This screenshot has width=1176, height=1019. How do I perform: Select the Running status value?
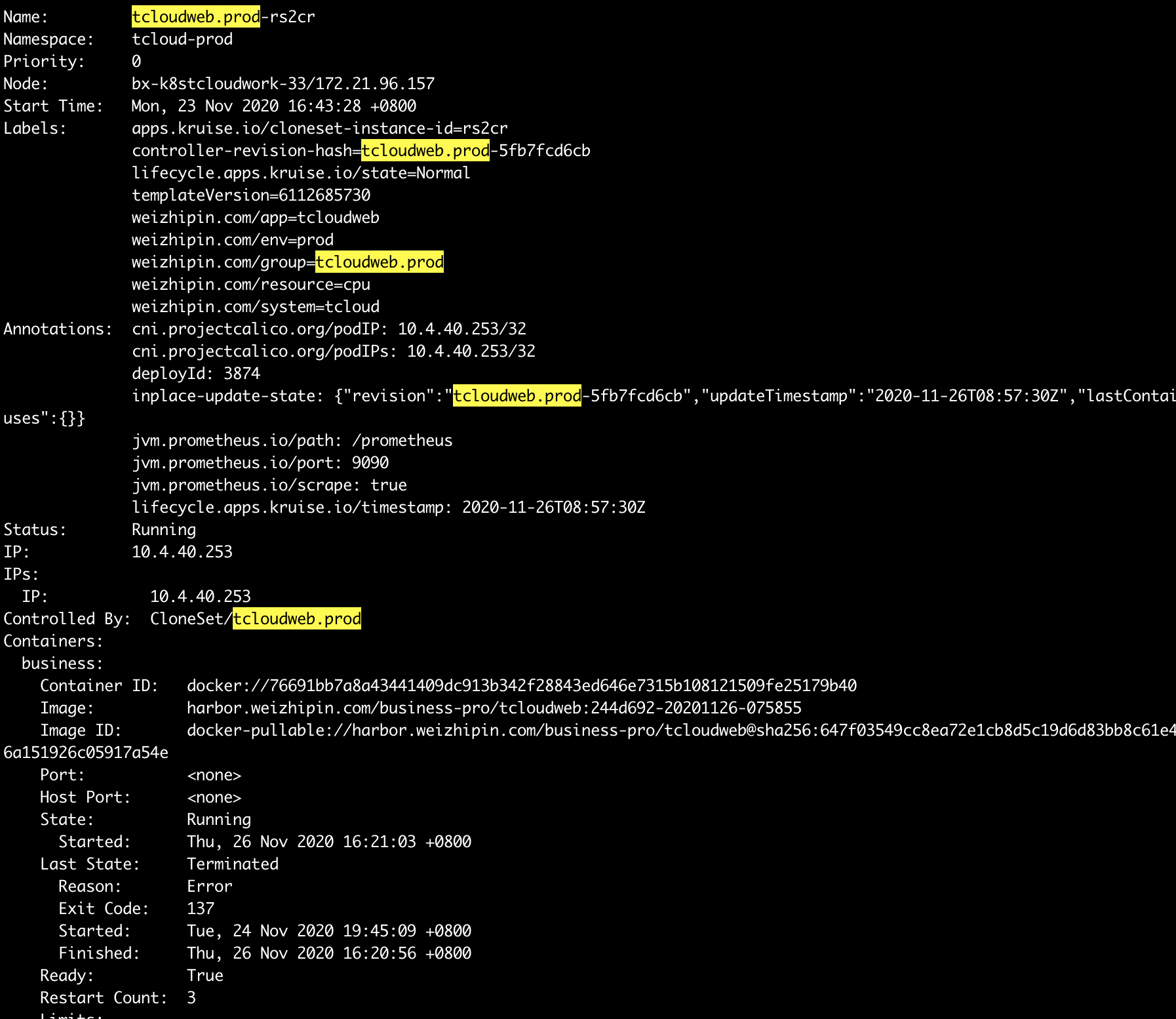(164, 529)
